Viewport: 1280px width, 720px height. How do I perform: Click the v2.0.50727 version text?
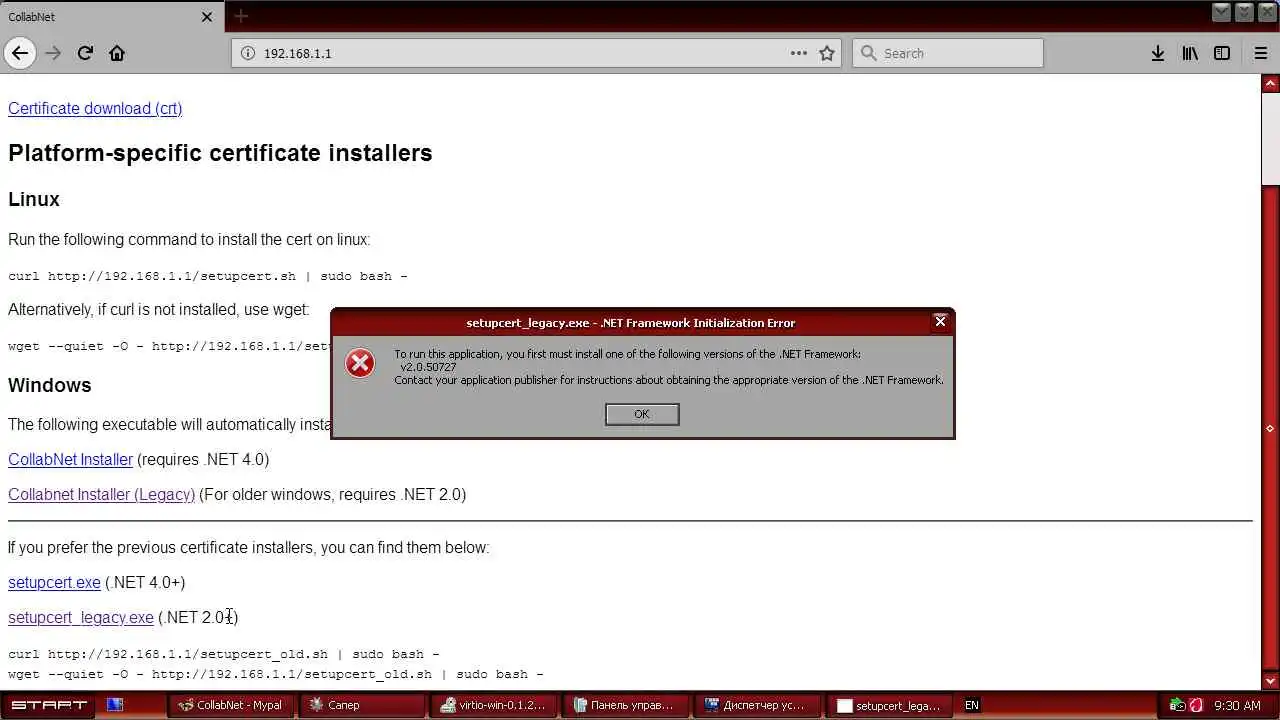click(428, 367)
